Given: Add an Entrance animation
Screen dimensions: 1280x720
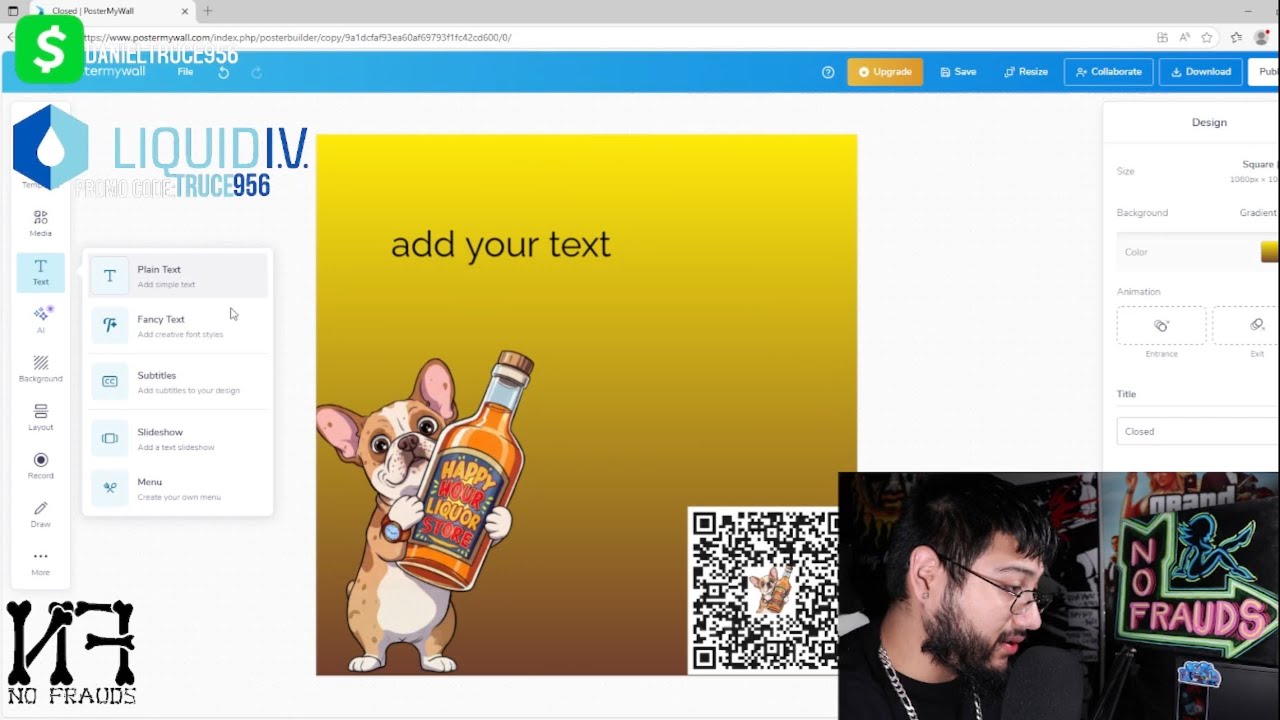Looking at the screenshot, I should click(1161, 326).
